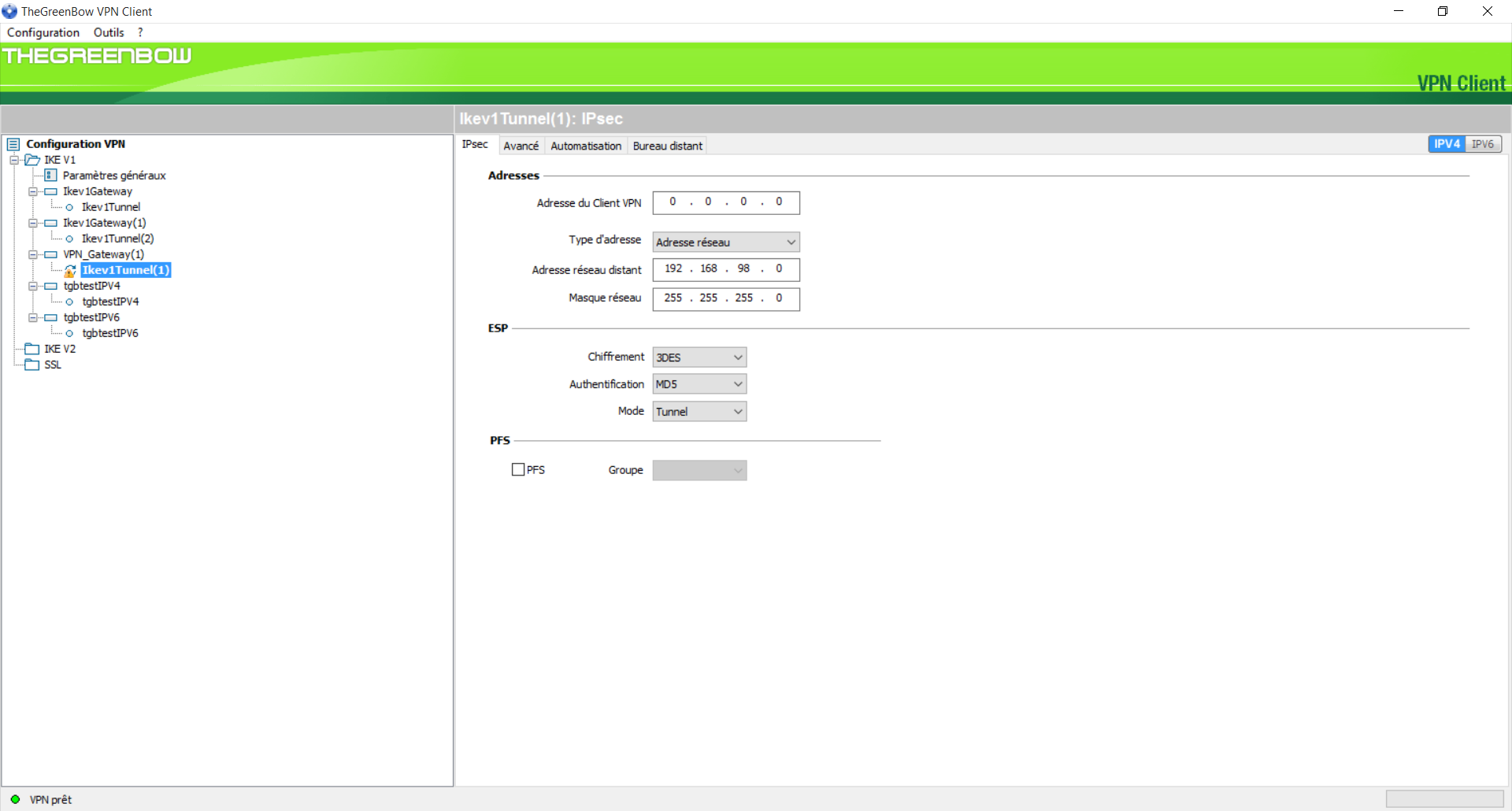Screen dimensions: 1512x811
Task: Click the Ikev1Gateway(1) gateway icon
Action: coord(51,223)
